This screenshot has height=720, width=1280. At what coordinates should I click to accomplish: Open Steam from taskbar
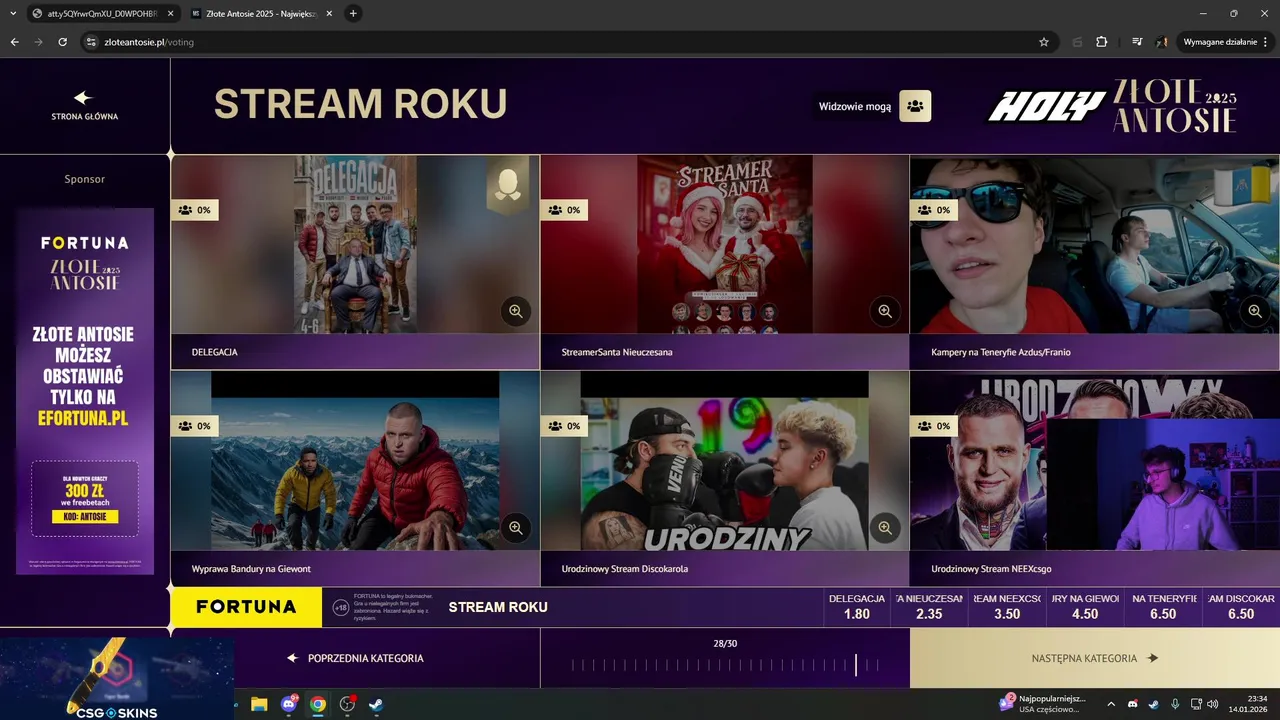tap(376, 704)
